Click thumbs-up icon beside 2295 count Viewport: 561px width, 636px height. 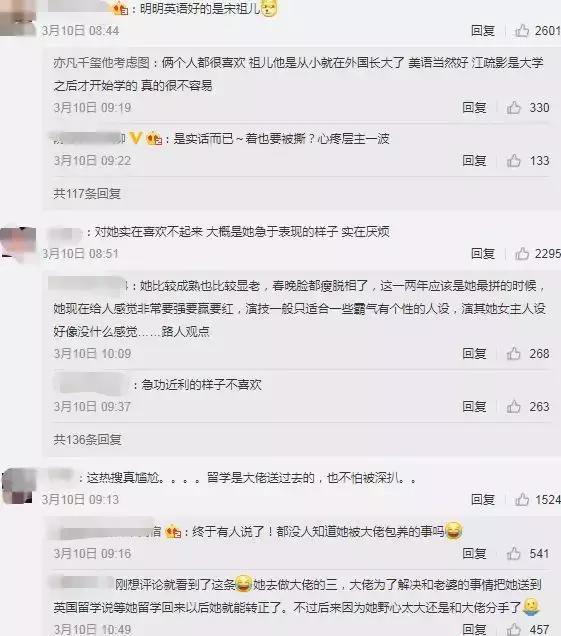point(522,254)
